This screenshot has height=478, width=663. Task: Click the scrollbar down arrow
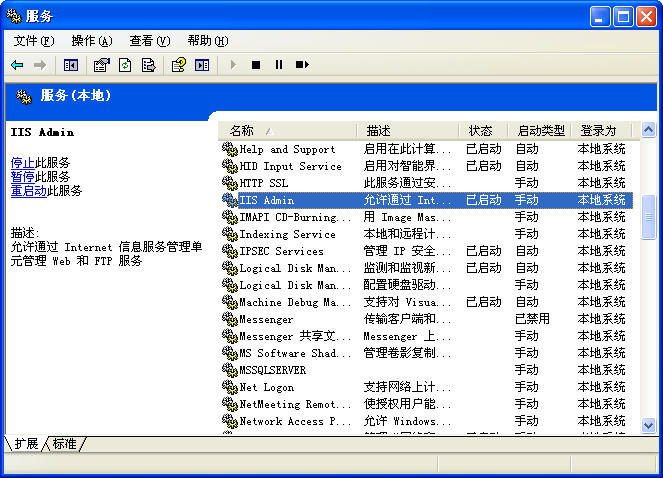pos(648,425)
